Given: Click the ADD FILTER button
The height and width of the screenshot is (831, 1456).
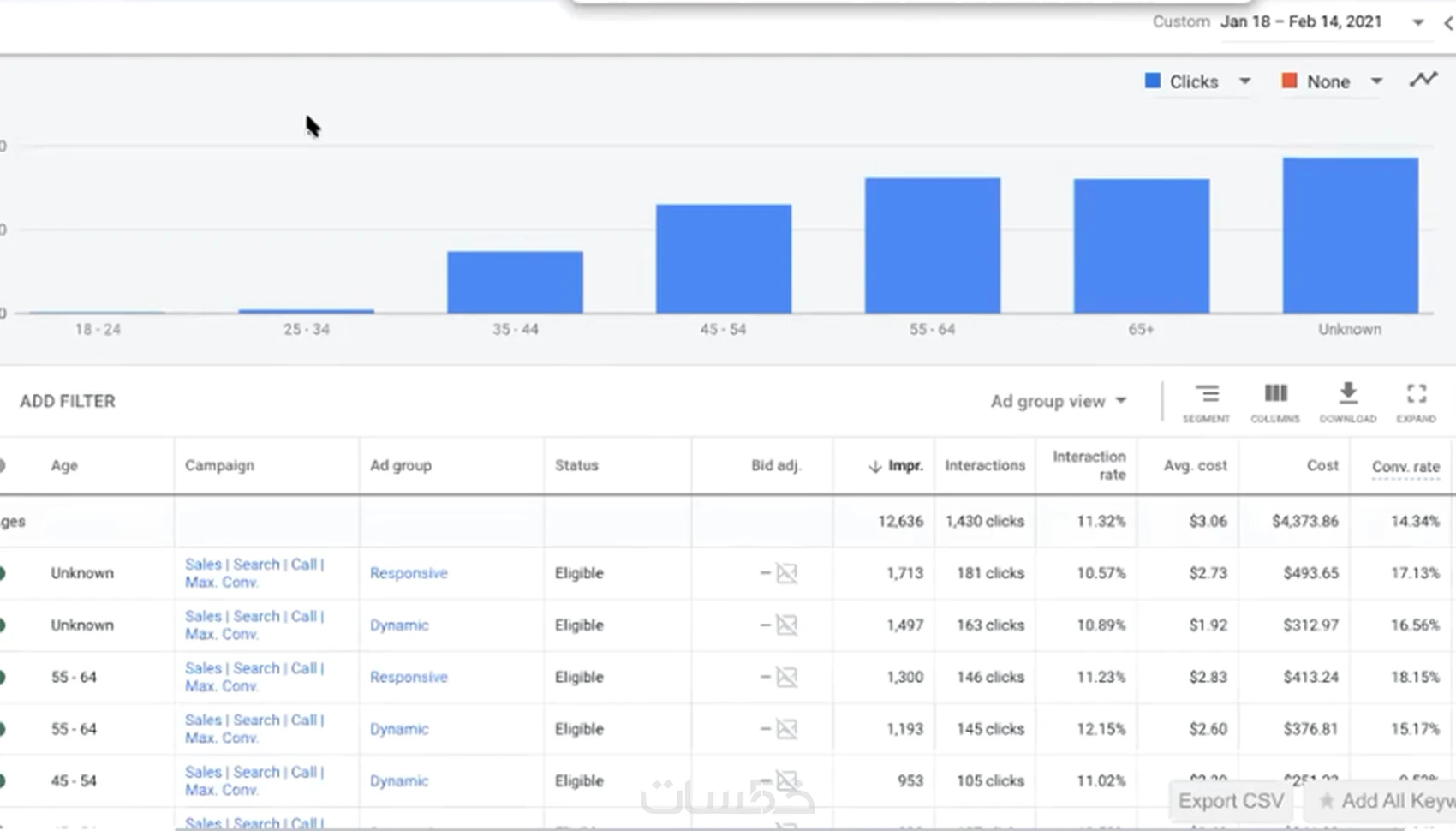Looking at the screenshot, I should pos(68,401).
